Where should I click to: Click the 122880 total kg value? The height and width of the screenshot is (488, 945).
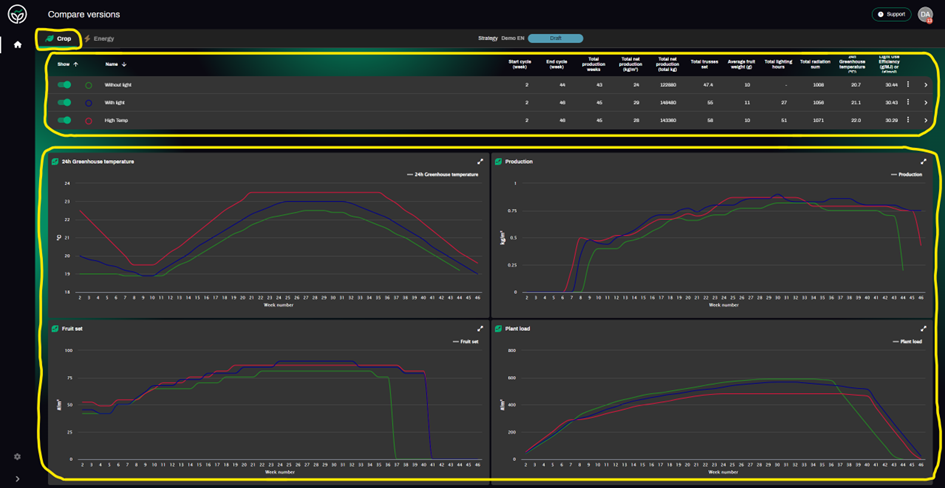(x=668, y=85)
